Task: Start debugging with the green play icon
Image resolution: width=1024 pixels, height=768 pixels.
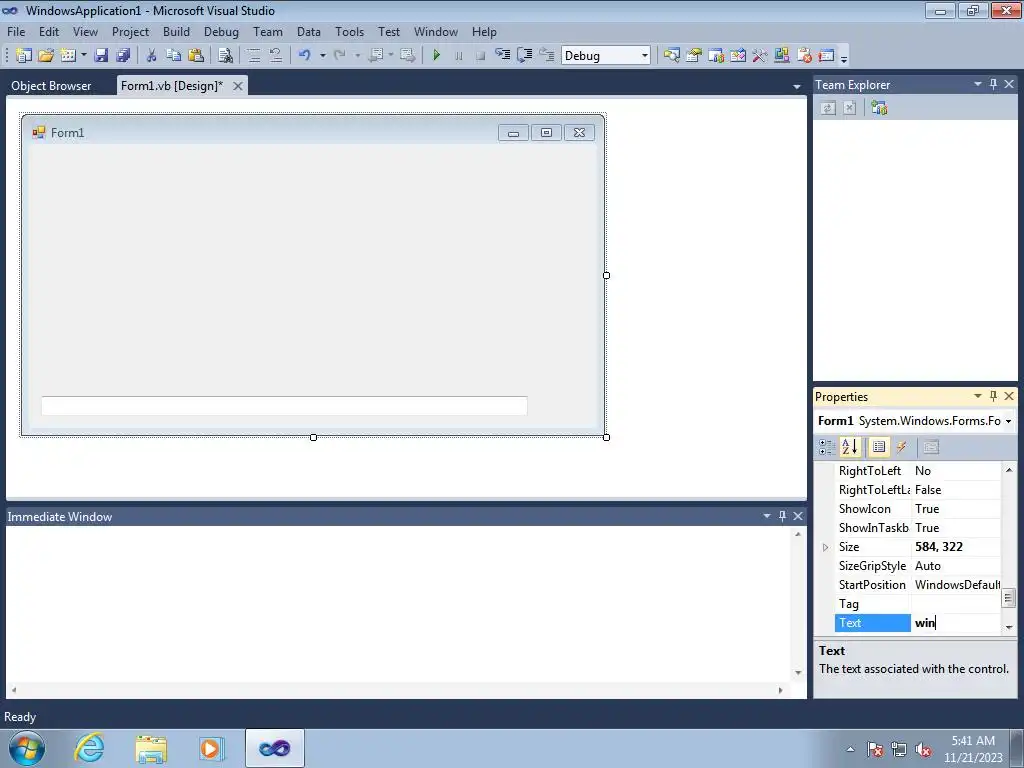Action: point(437,56)
